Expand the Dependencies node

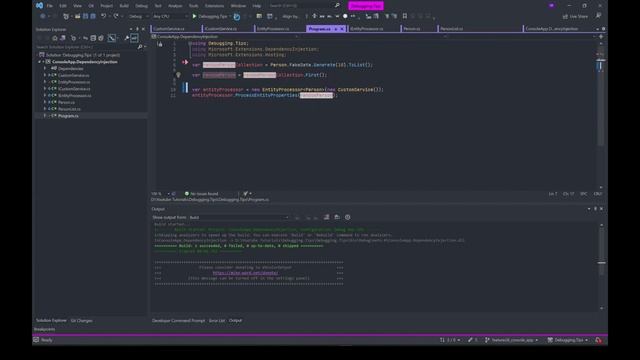(45, 68)
